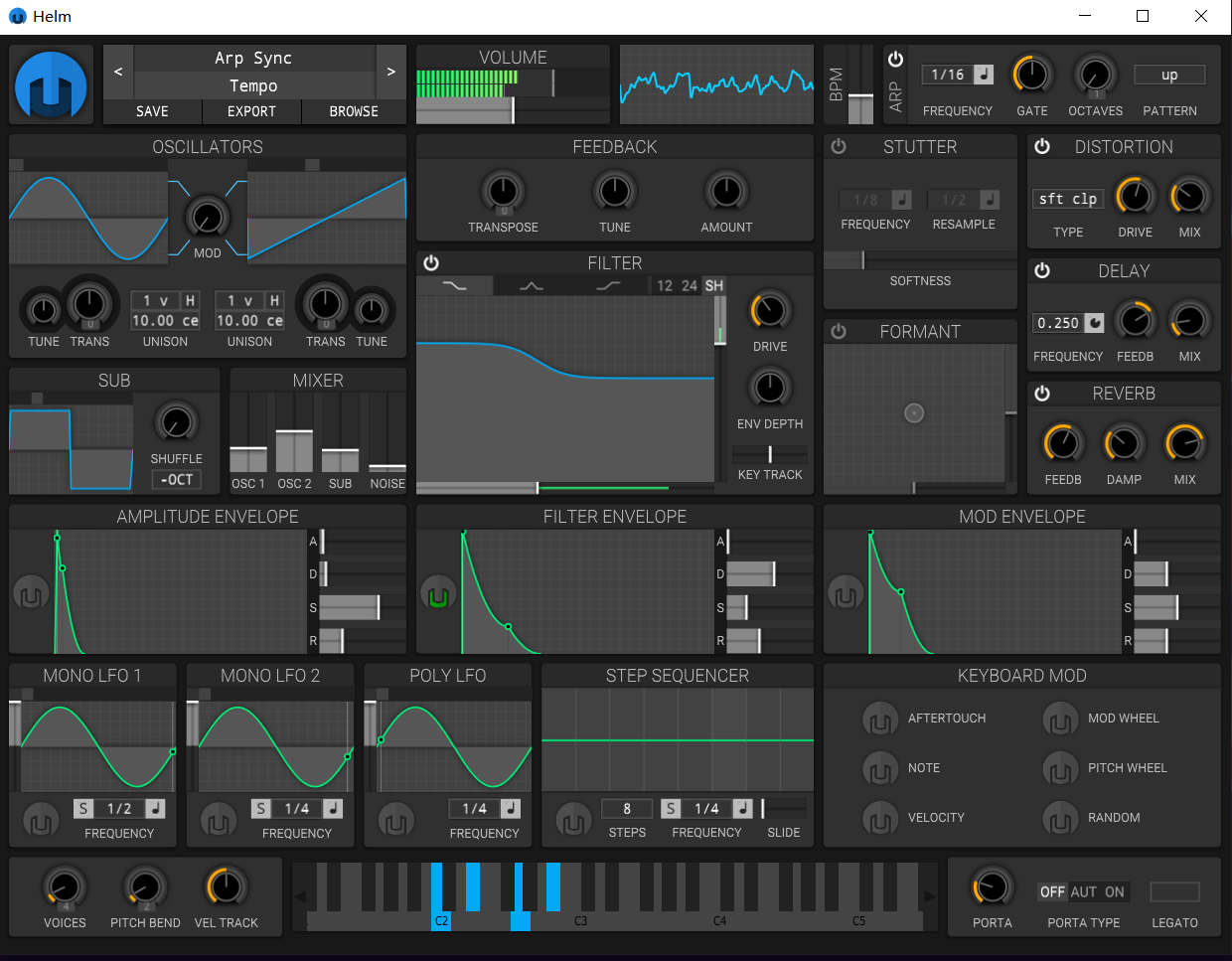Open the distortion type 'sft clp' selector

(1068, 199)
